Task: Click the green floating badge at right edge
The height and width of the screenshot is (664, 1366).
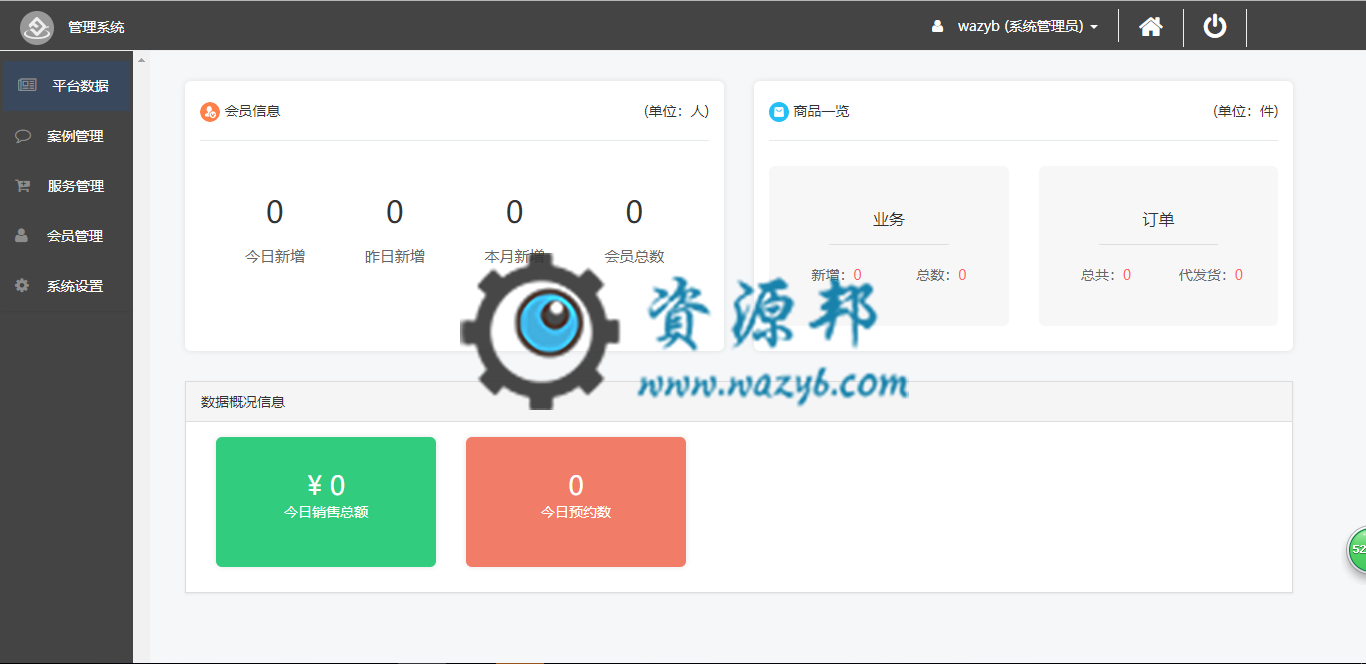Action: coord(1356,550)
